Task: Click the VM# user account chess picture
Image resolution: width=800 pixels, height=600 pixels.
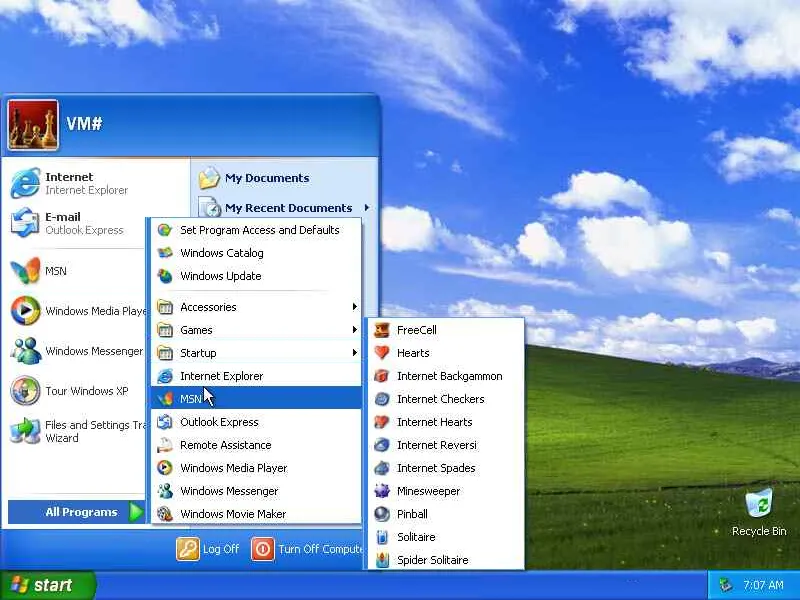Action: [33, 125]
